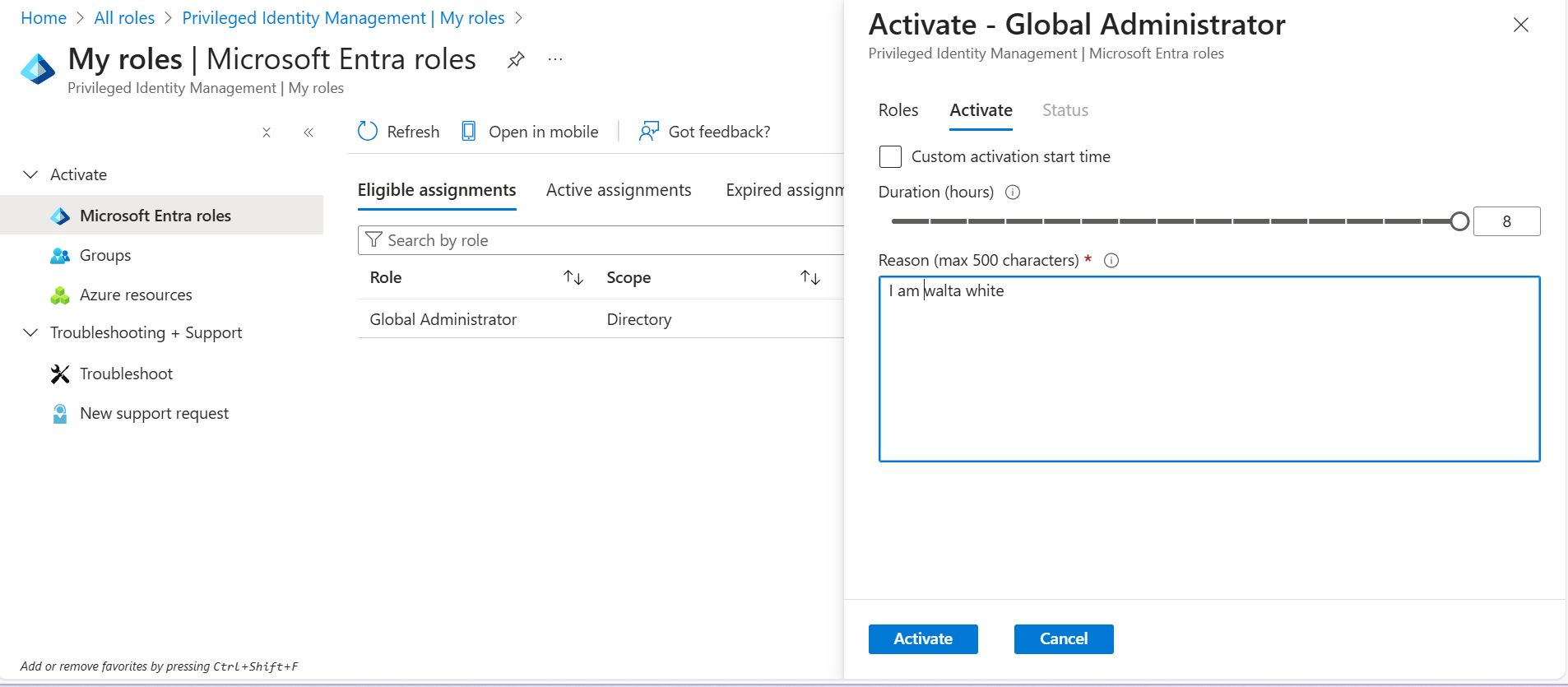1568x687 pixels.
Task: Go to Home breadcrumb link
Action: click(44, 18)
